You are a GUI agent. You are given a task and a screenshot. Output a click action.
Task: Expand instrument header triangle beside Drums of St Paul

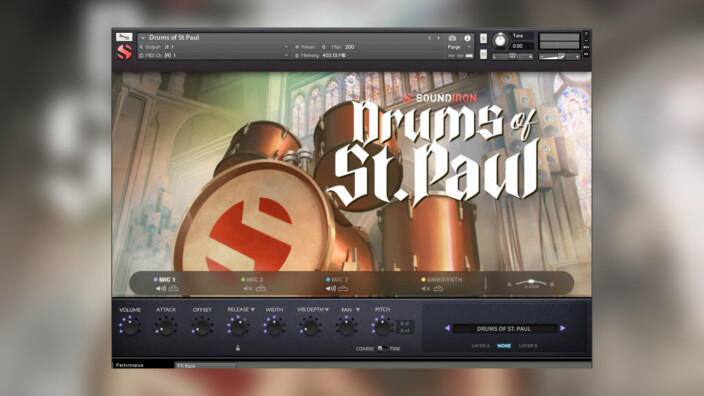143,38
